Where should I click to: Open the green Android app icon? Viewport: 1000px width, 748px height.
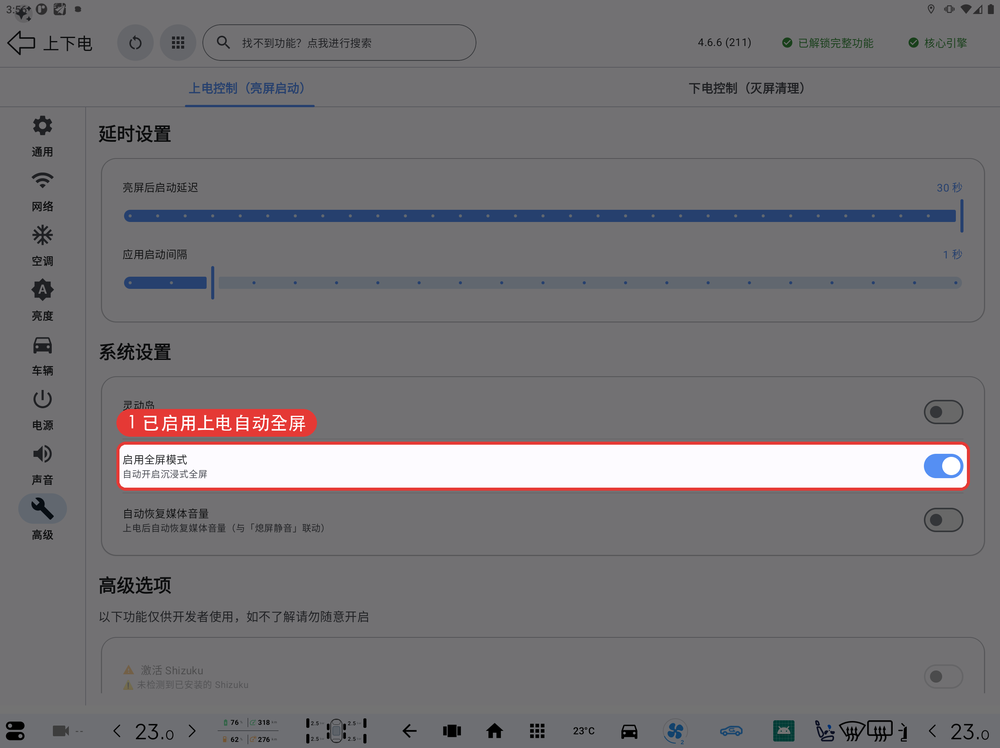pyautogui.click(x=784, y=731)
